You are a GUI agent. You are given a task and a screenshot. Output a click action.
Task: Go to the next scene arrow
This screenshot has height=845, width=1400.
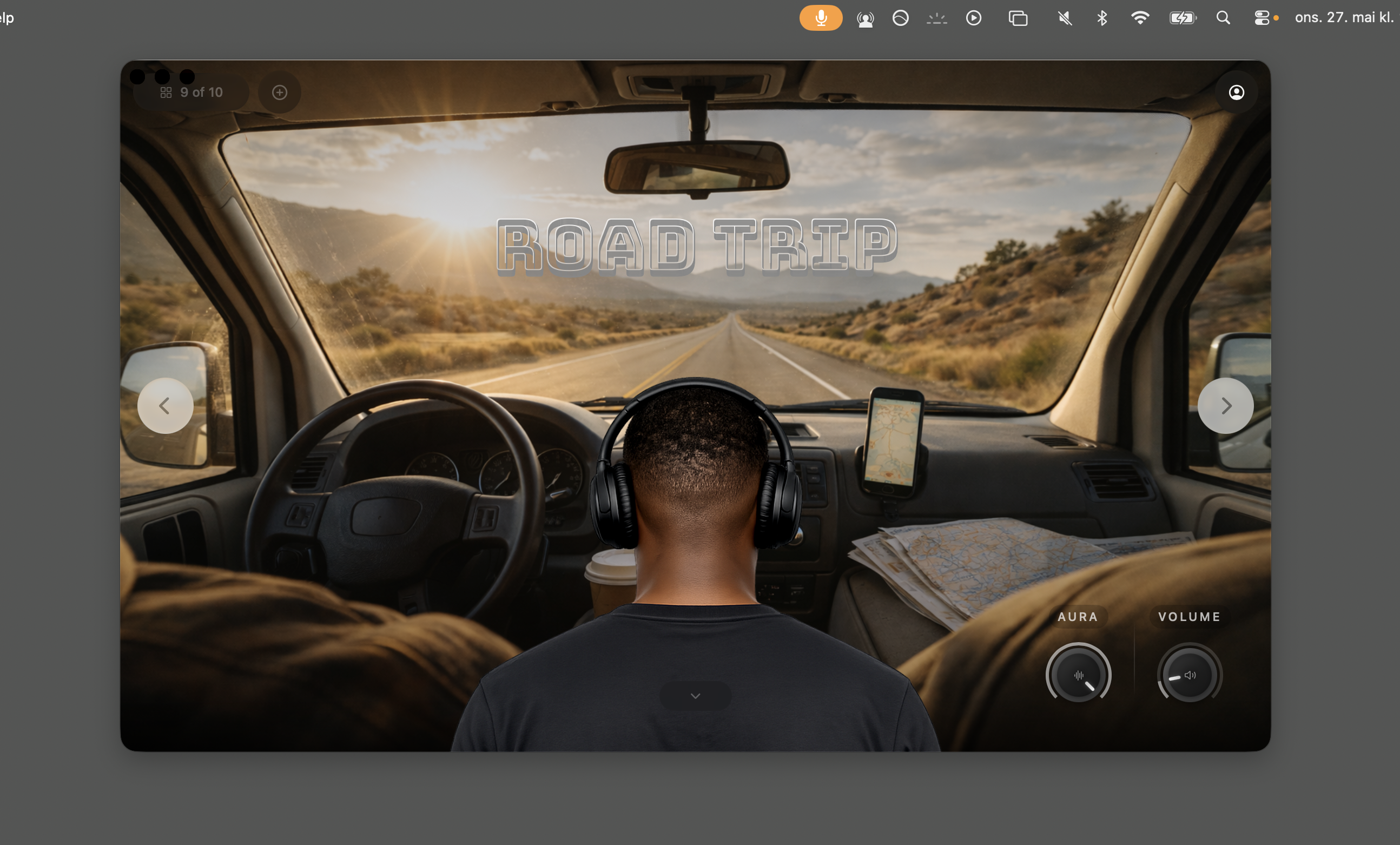point(1226,406)
